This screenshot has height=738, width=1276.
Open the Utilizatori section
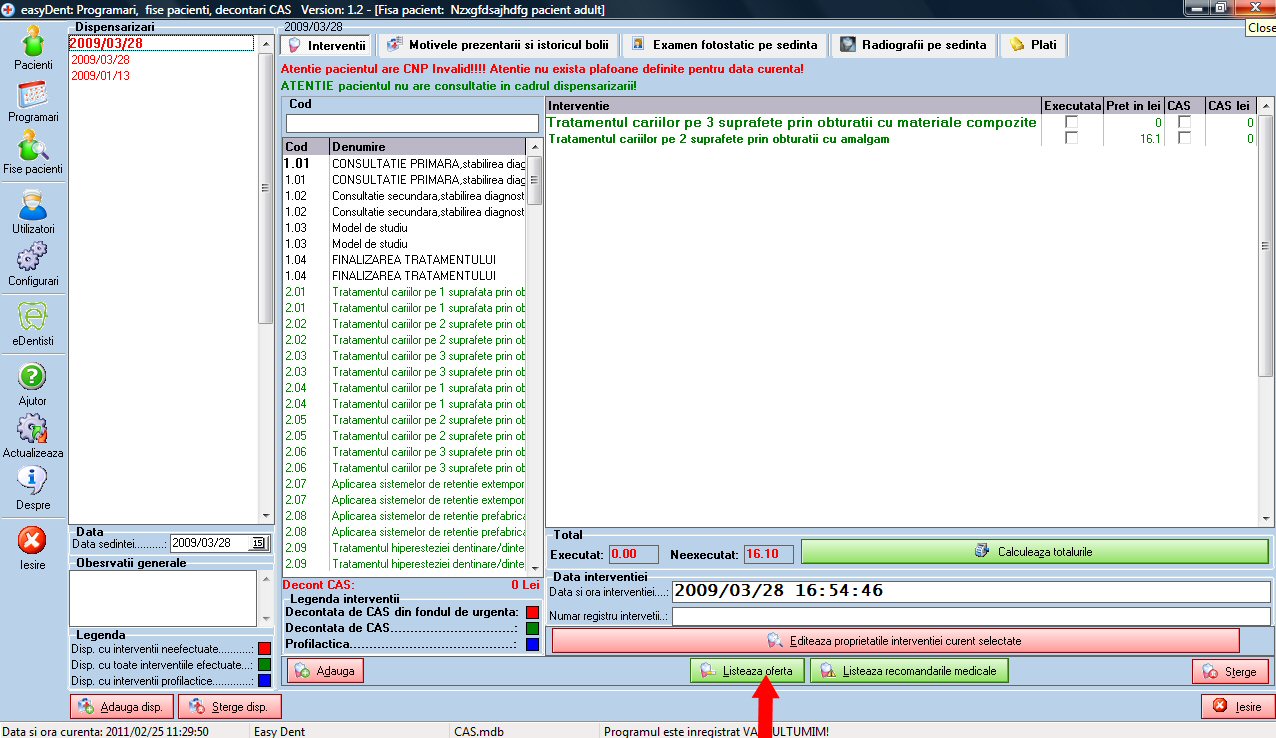(33, 211)
